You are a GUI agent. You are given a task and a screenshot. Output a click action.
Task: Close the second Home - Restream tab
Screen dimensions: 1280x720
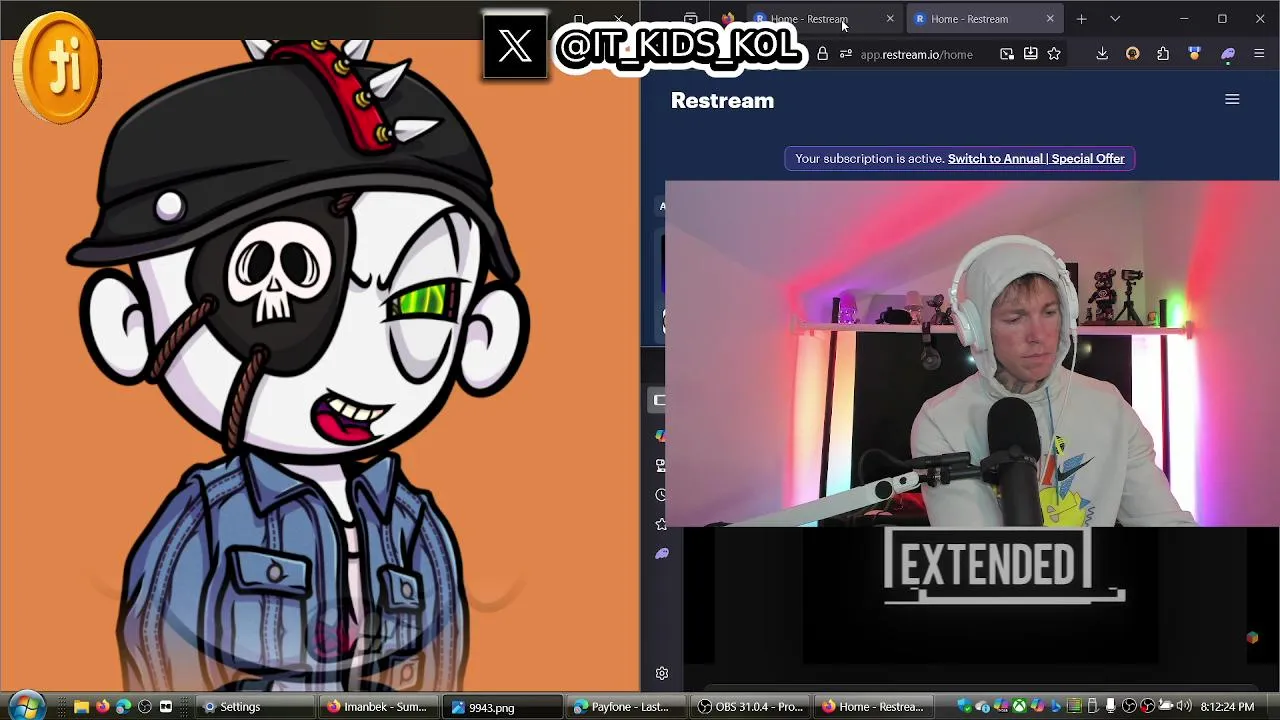1050,19
